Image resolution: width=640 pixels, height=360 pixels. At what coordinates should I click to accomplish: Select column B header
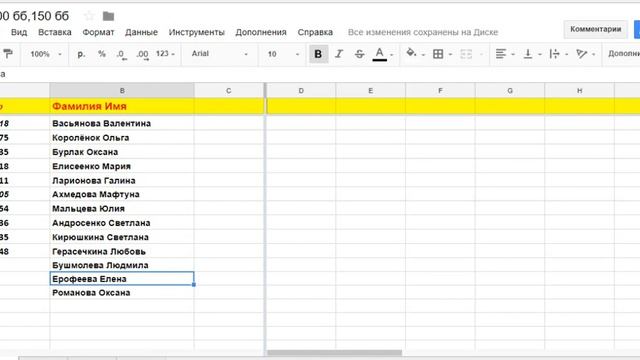(122, 91)
